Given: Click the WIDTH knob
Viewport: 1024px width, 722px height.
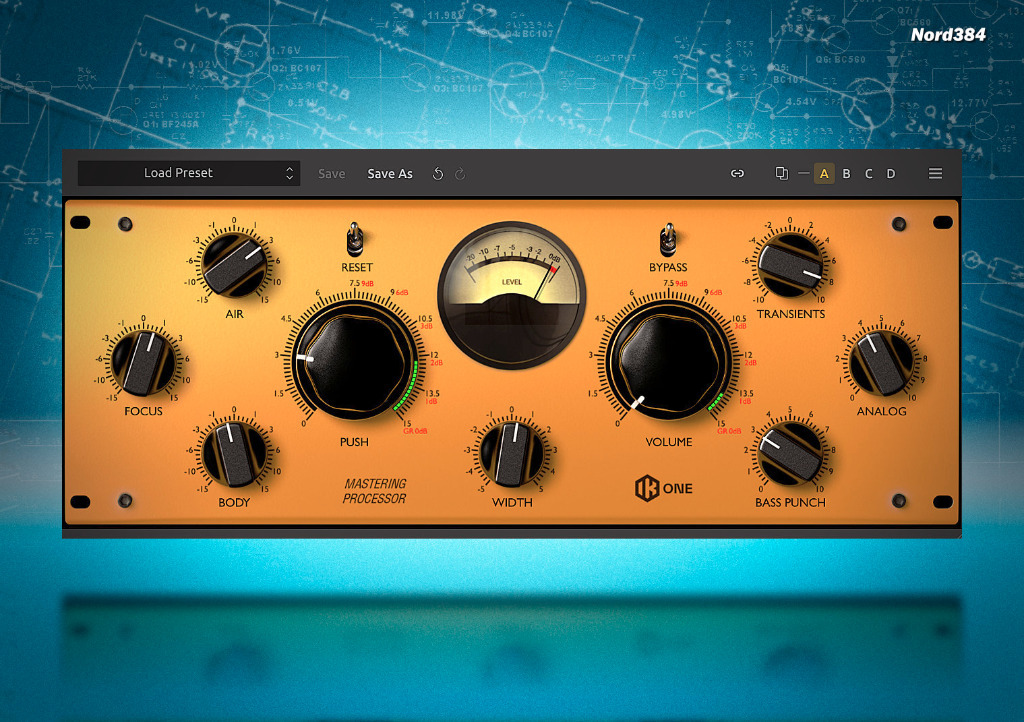Looking at the screenshot, I should (x=512, y=454).
